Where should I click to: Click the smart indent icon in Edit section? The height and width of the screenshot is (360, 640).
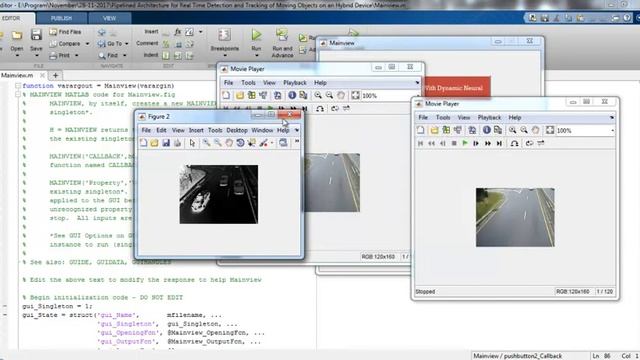pyautogui.click(x=166, y=56)
